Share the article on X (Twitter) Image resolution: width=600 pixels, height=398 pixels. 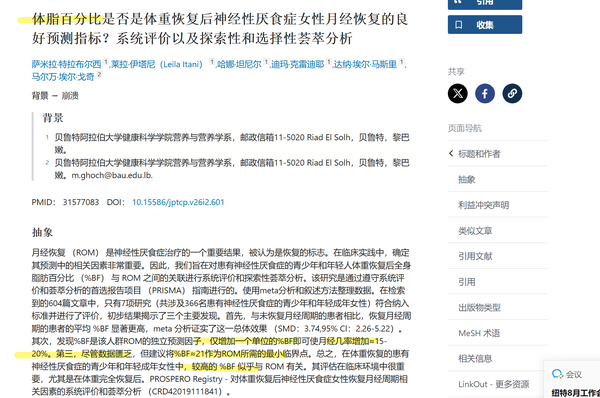[x=458, y=93]
